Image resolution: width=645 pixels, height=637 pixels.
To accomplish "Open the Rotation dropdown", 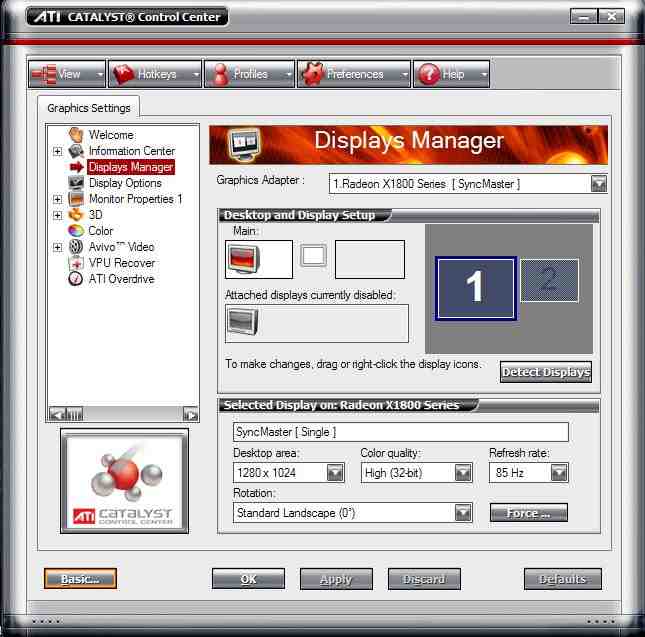I will [x=463, y=513].
